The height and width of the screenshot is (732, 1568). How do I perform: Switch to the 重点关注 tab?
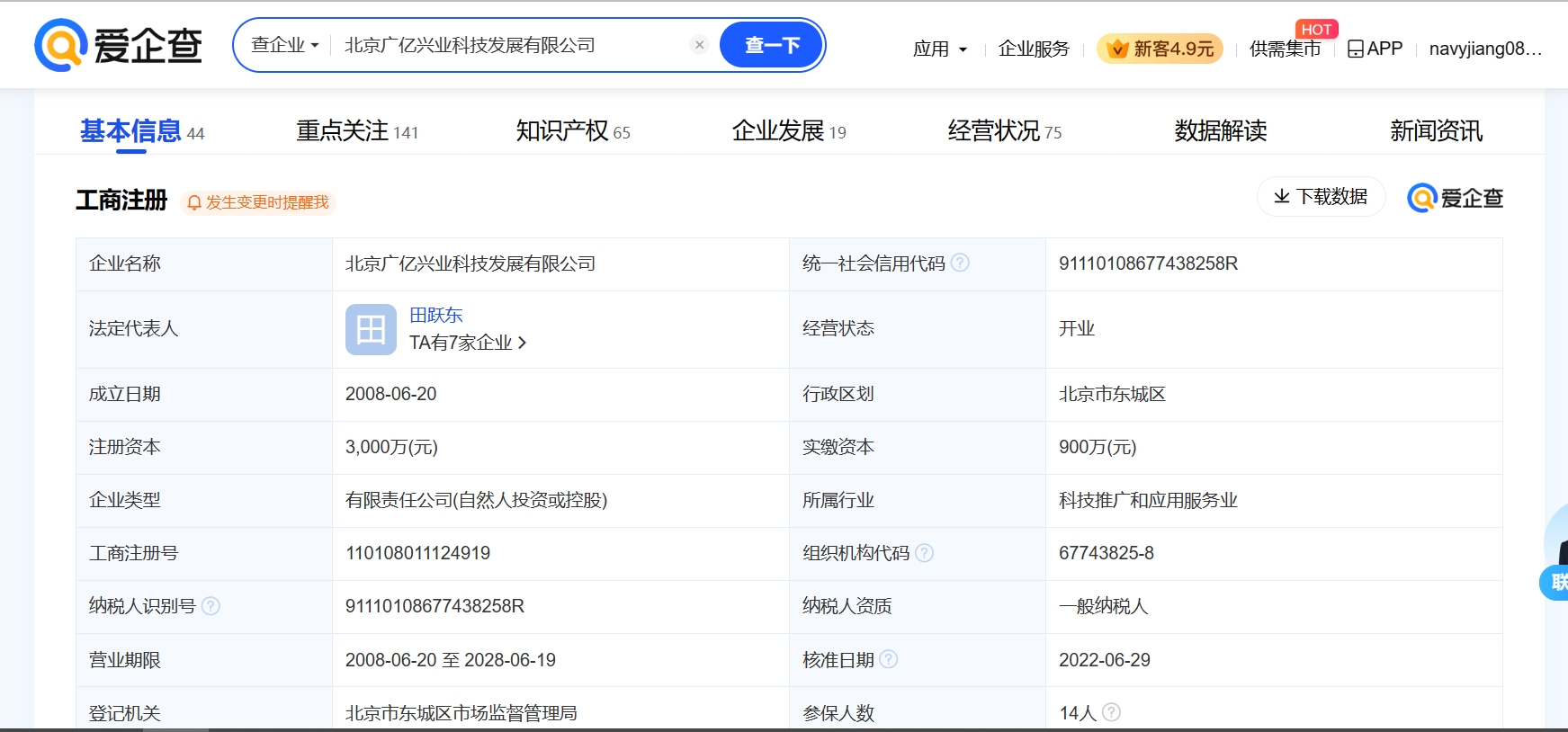pyautogui.click(x=357, y=131)
